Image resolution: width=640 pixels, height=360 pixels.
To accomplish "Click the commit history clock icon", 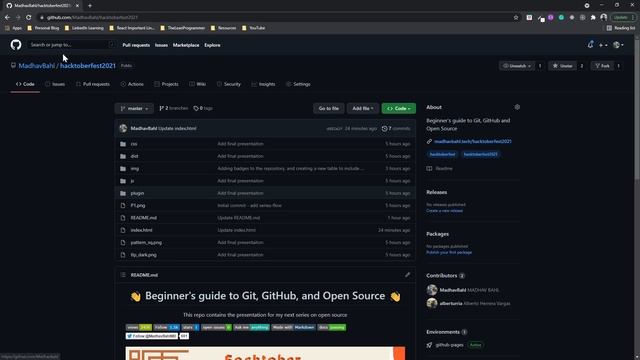I will pyautogui.click(x=384, y=128).
